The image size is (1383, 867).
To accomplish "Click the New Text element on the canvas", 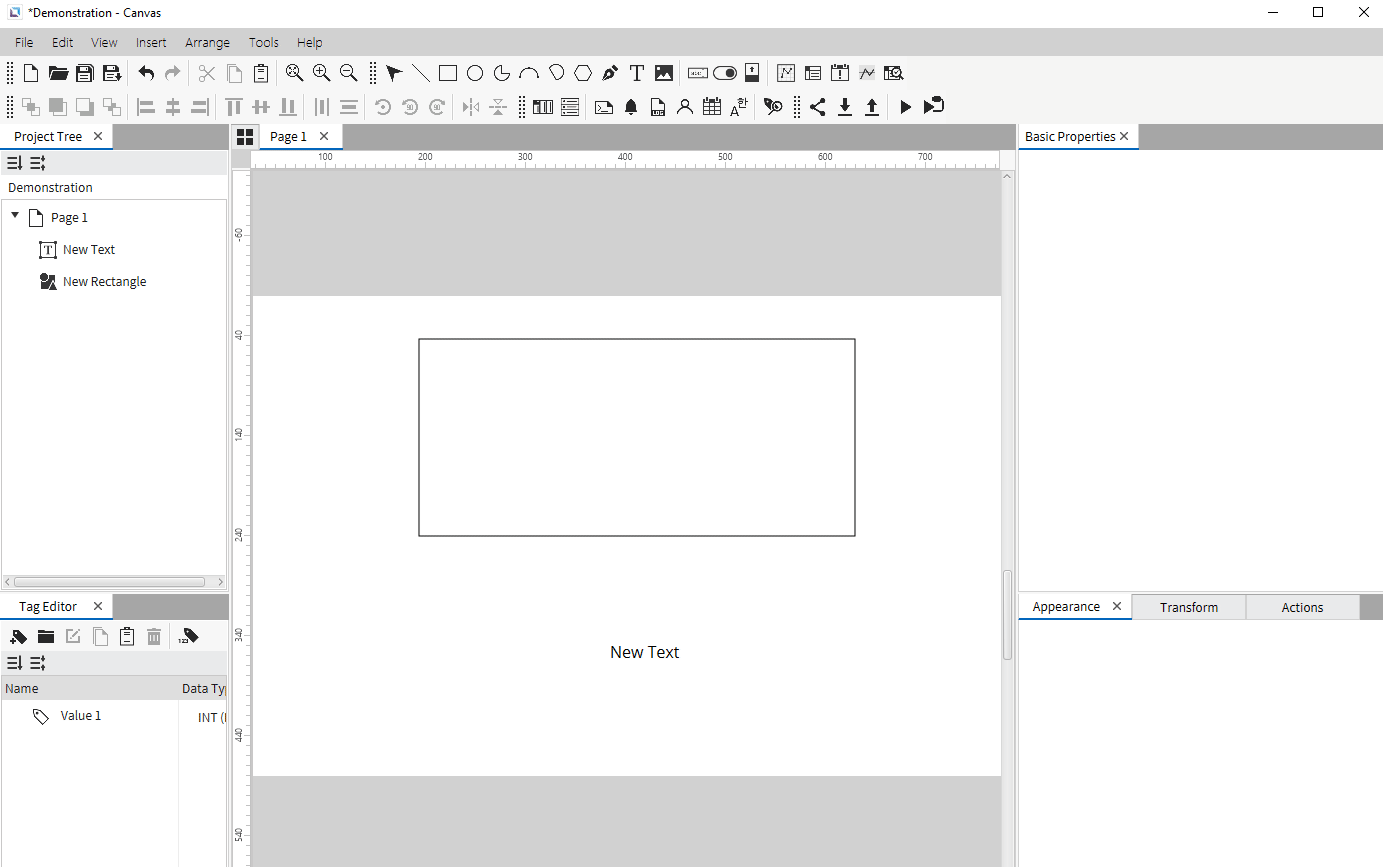I will [x=645, y=651].
